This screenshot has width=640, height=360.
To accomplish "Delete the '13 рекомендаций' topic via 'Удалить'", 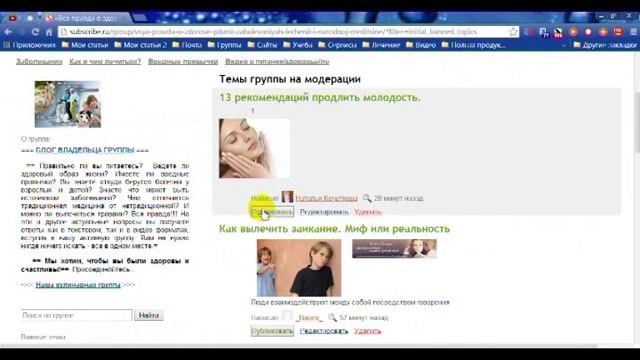I will click(368, 212).
